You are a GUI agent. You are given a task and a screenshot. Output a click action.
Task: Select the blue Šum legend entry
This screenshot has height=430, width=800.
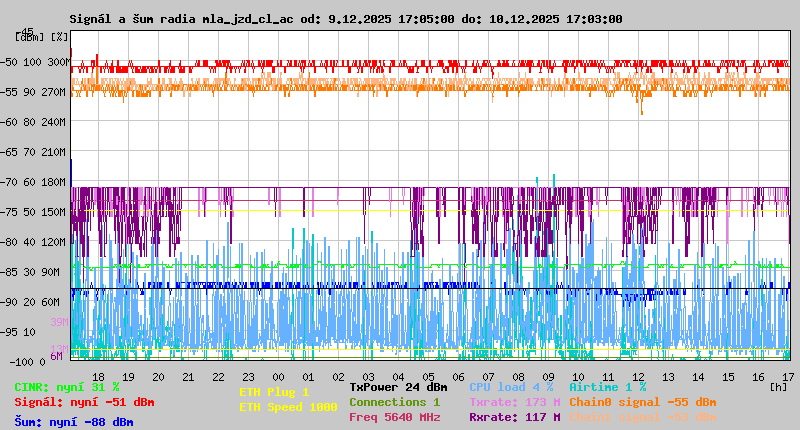[x=74, y=422]
